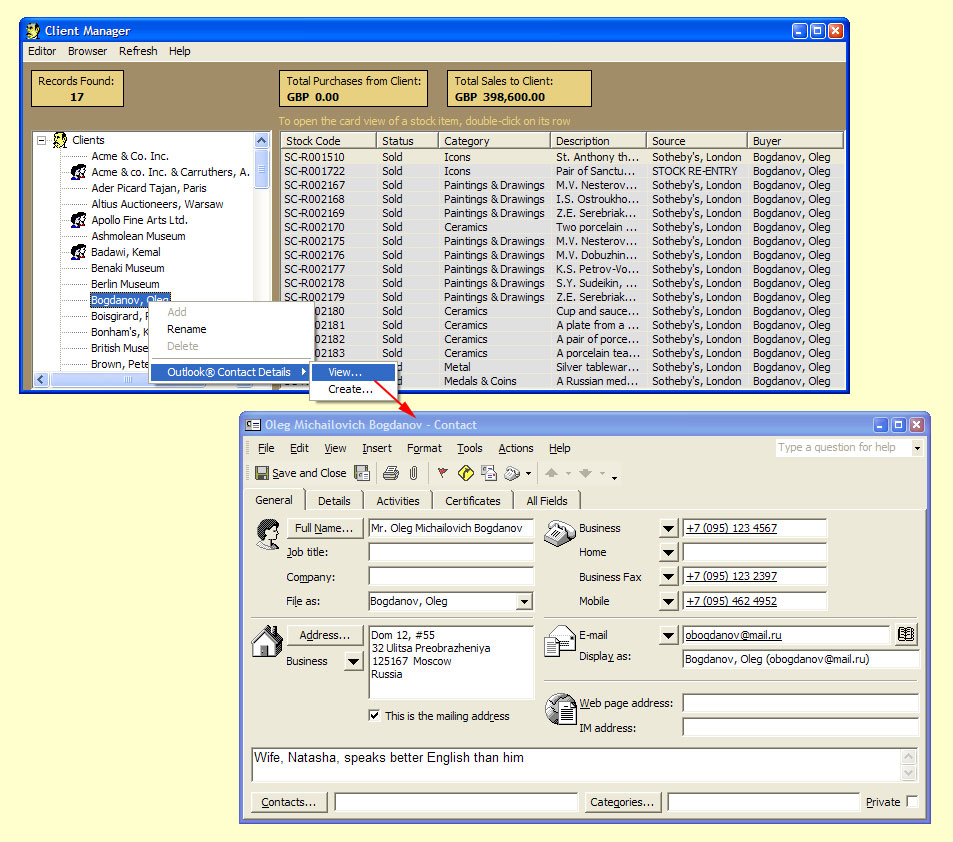Select Rename in the context menu
Screen dimensions: 953x842
[x=187, y=329]
